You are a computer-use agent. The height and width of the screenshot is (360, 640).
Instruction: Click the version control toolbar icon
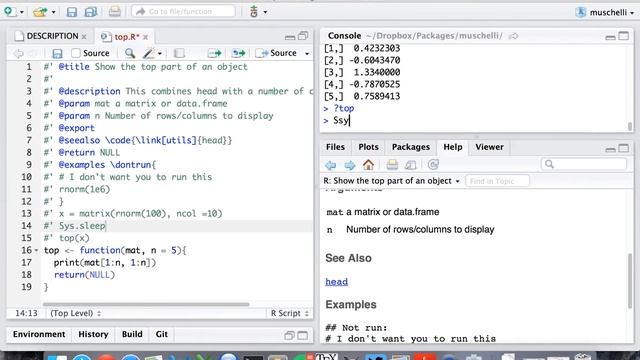pos(254,12)
